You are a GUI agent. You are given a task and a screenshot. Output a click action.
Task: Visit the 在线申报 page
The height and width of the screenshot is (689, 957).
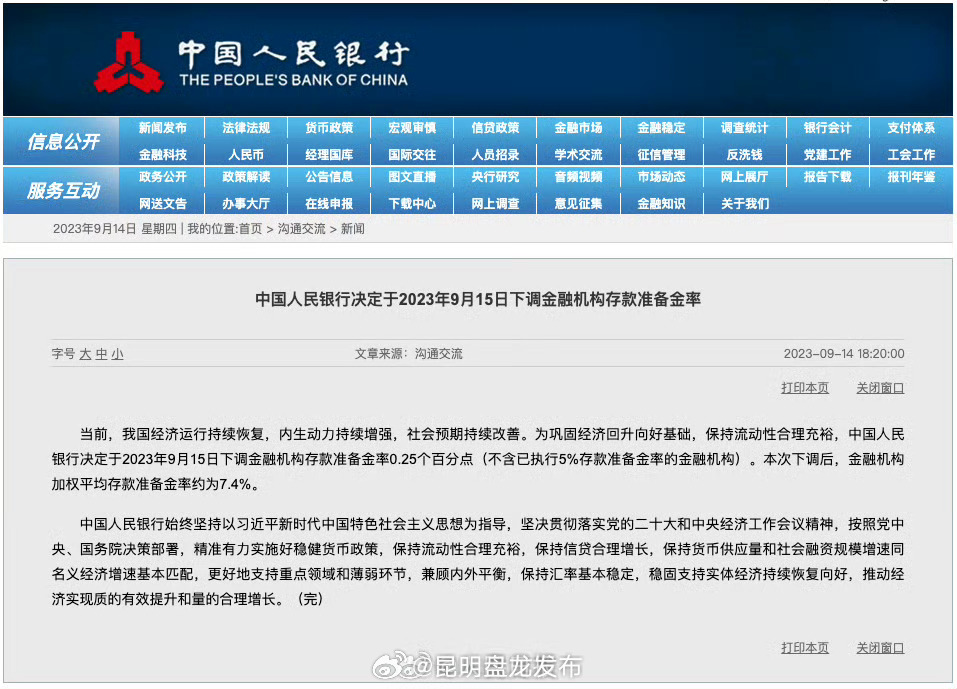click(x=329, y=204)
